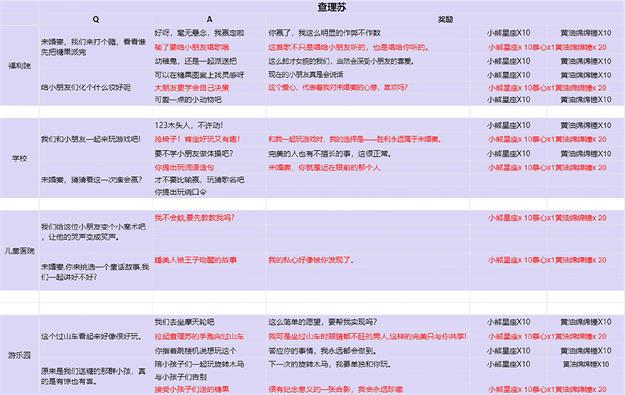Click the red reward cell in the '抢椅子' row

[x=547, y=140]
